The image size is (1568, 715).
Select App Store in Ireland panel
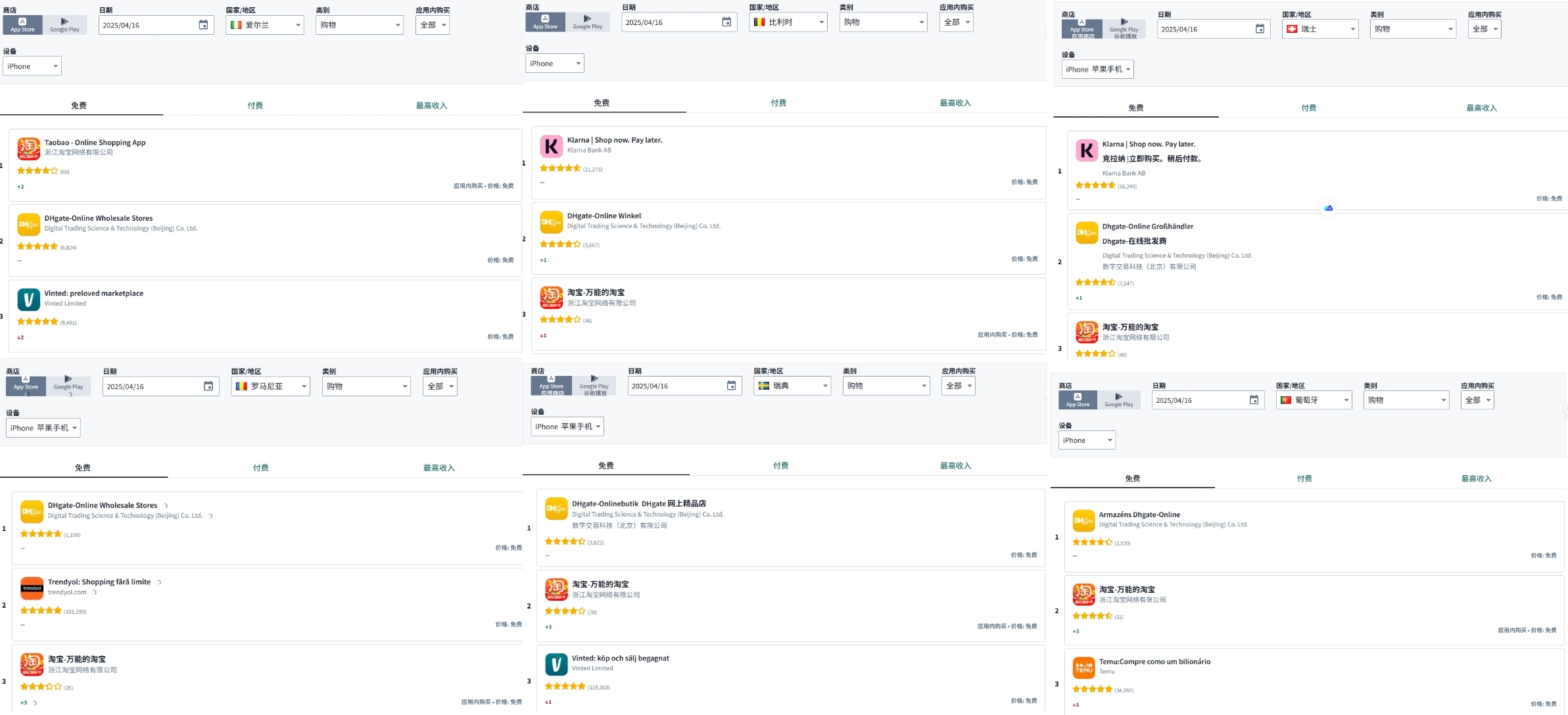pos(22,25)
